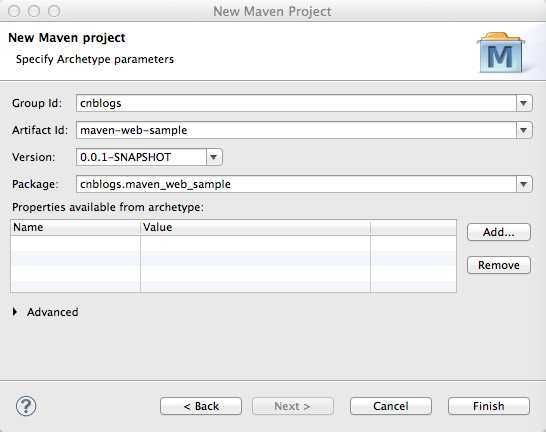Expand the Advanced section triangle
Image resolution: width=546 pixels, height=432 pixels.
point(15,312)
